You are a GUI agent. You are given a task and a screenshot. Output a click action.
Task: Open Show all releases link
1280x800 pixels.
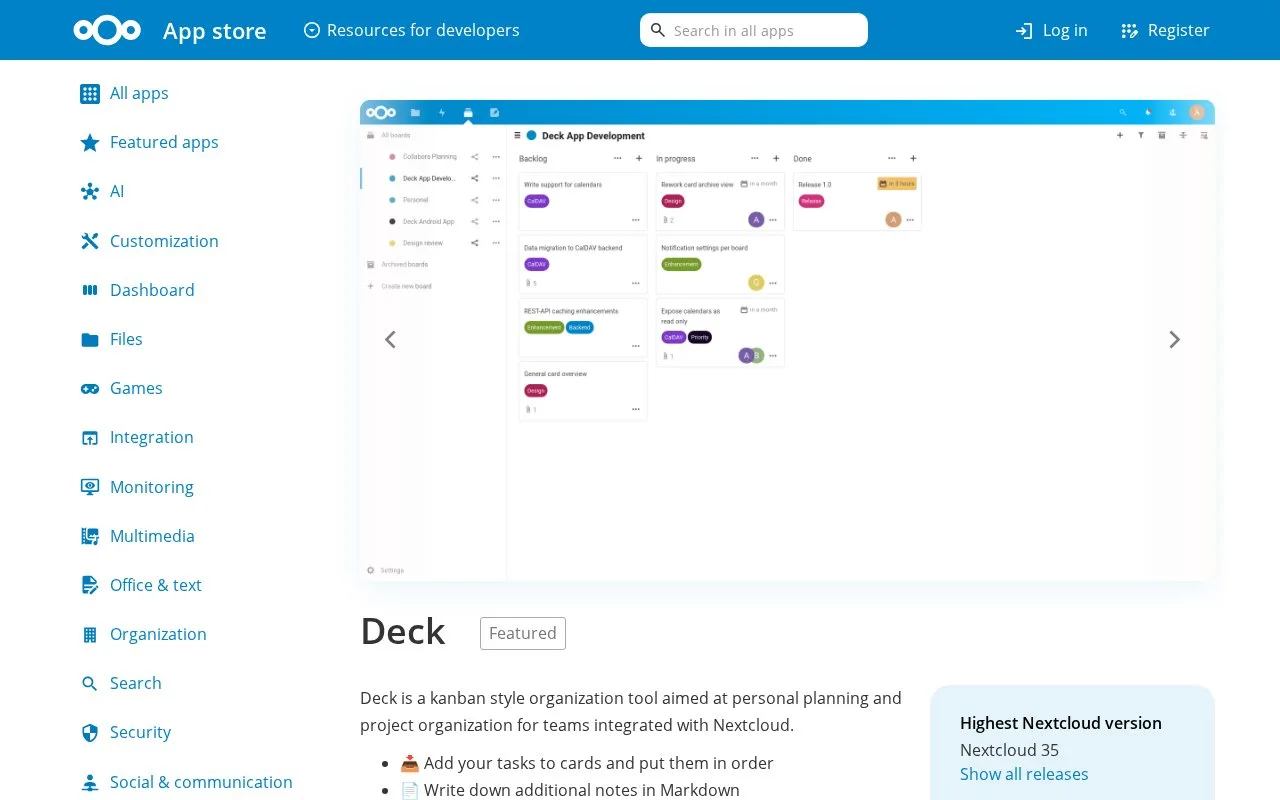pos(1024,774)
